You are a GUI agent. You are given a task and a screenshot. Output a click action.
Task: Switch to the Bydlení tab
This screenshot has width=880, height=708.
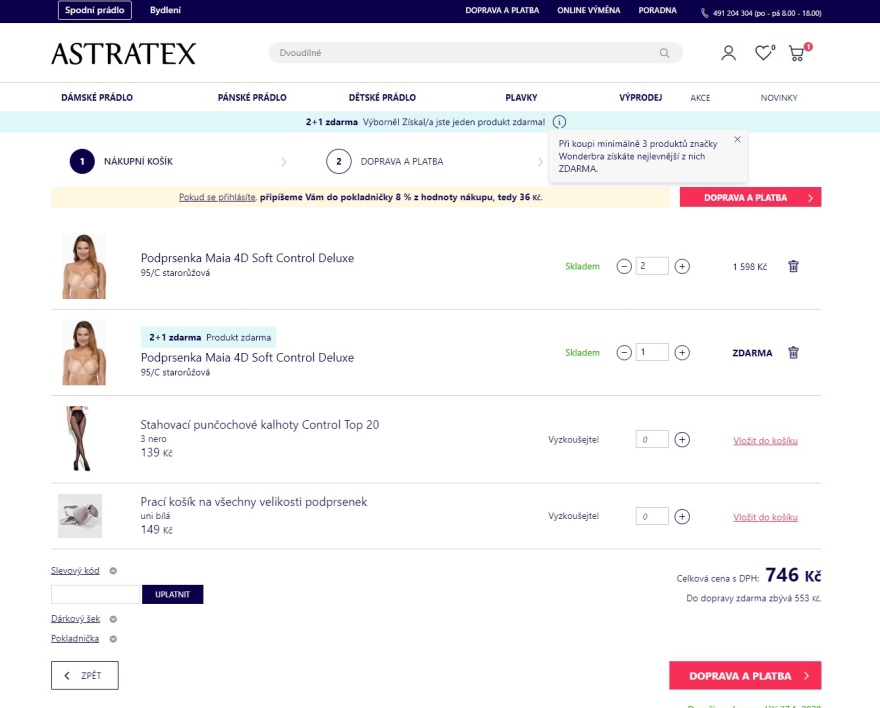pyautogui.click(x=165, y=10)
